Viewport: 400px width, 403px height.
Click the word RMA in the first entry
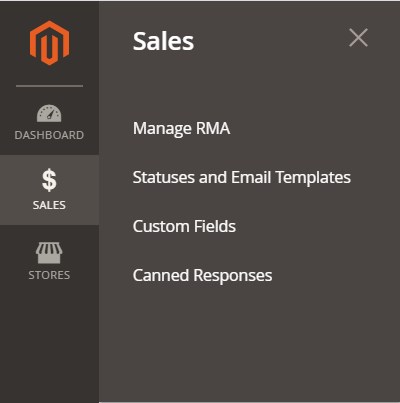pyautogui.click(x=213, y=128)
